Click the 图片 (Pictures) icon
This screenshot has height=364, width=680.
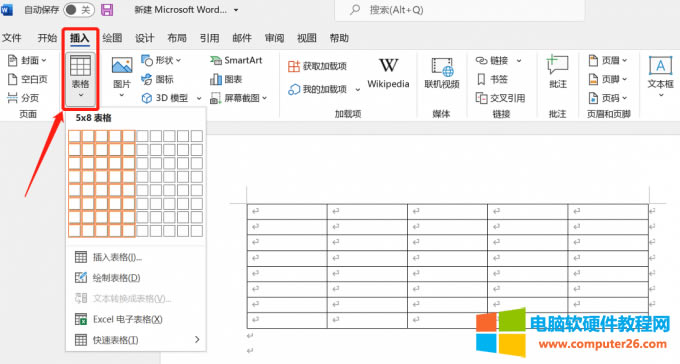[122, 66]
